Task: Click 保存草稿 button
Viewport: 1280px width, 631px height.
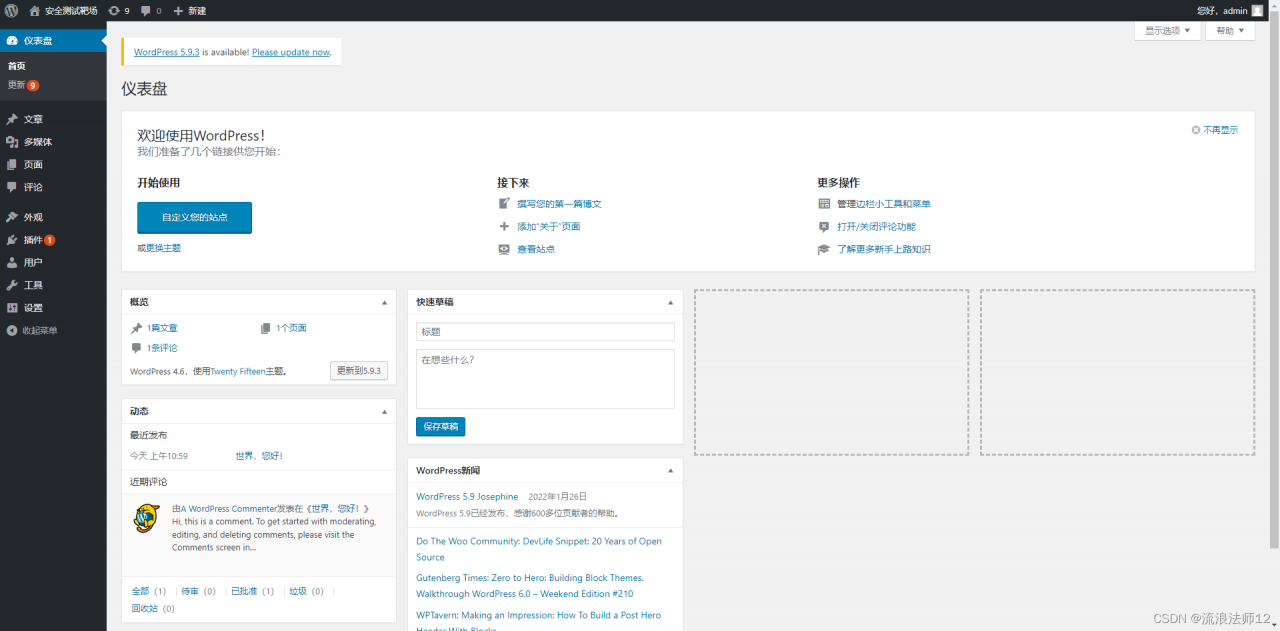Action: tap(440, 427)
